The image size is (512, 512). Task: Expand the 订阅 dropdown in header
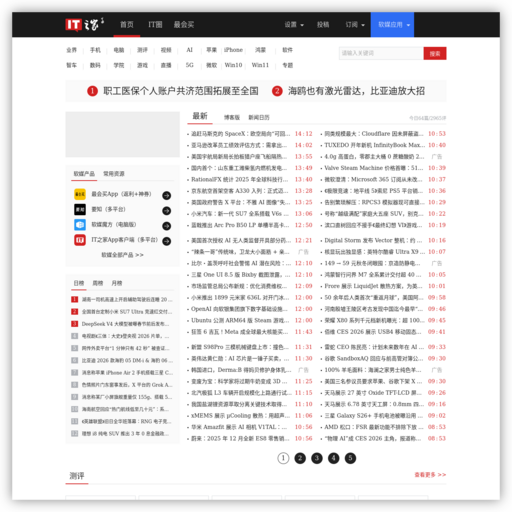coord(355,25)
